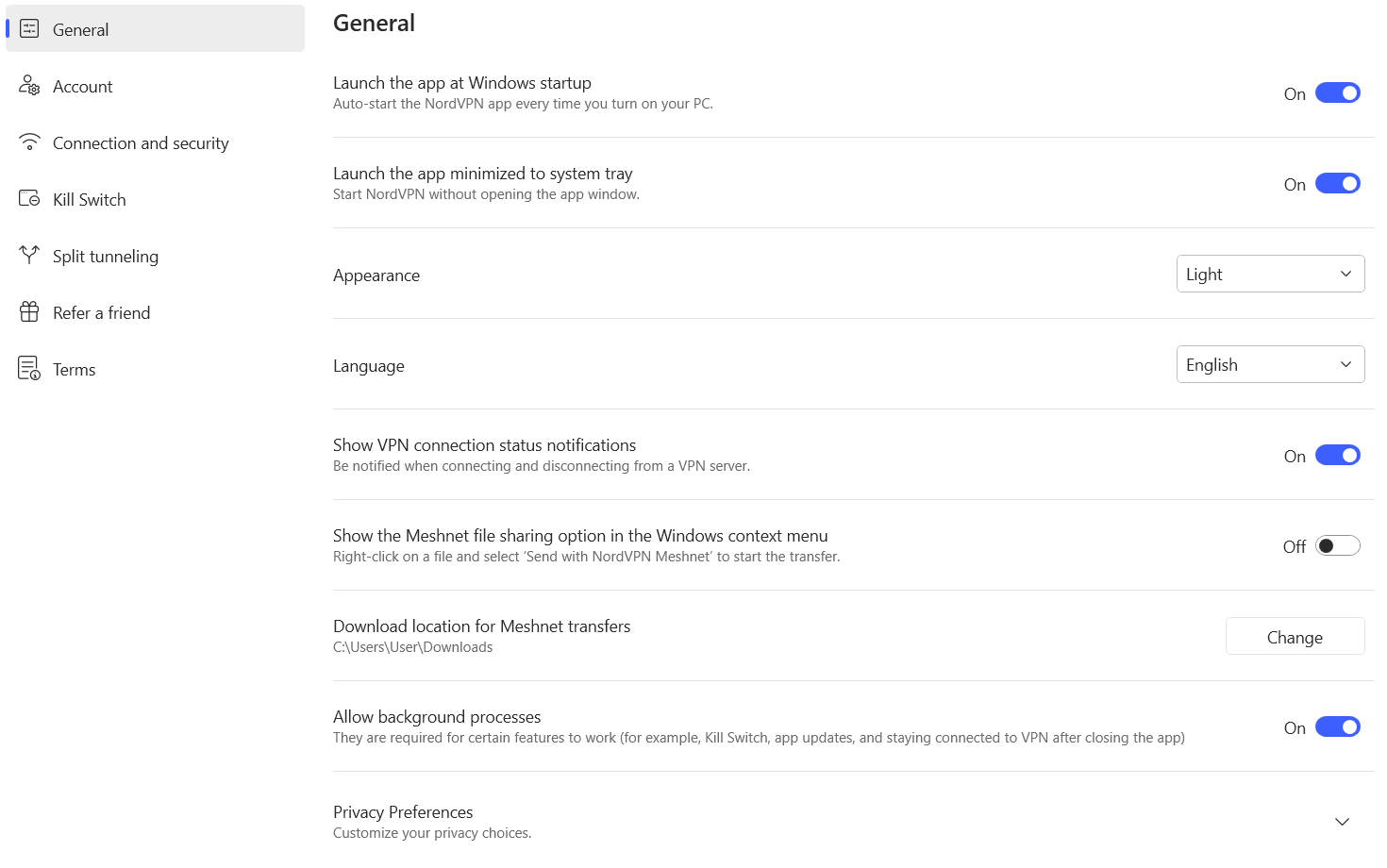Select the Terms document icon
This screenshot has height=868, width=1387.
29,369
